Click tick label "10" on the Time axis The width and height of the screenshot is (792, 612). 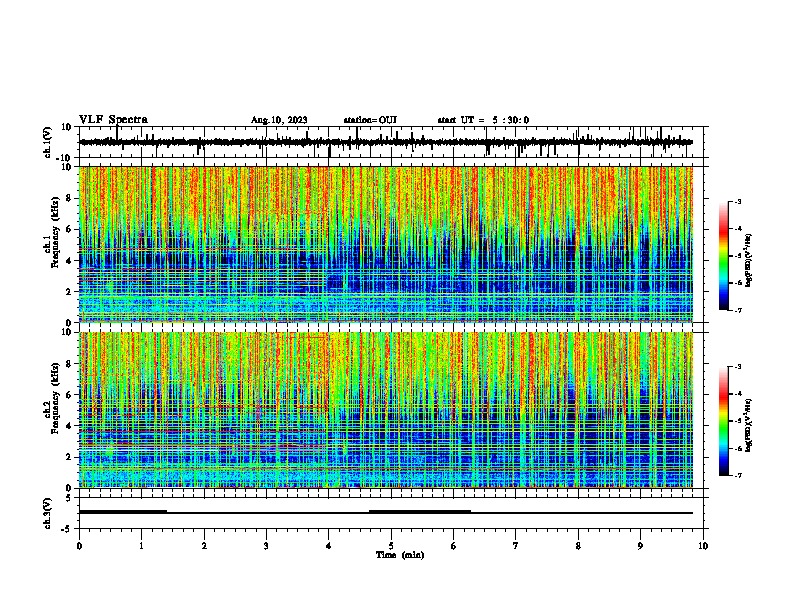[x=703, y=546]
